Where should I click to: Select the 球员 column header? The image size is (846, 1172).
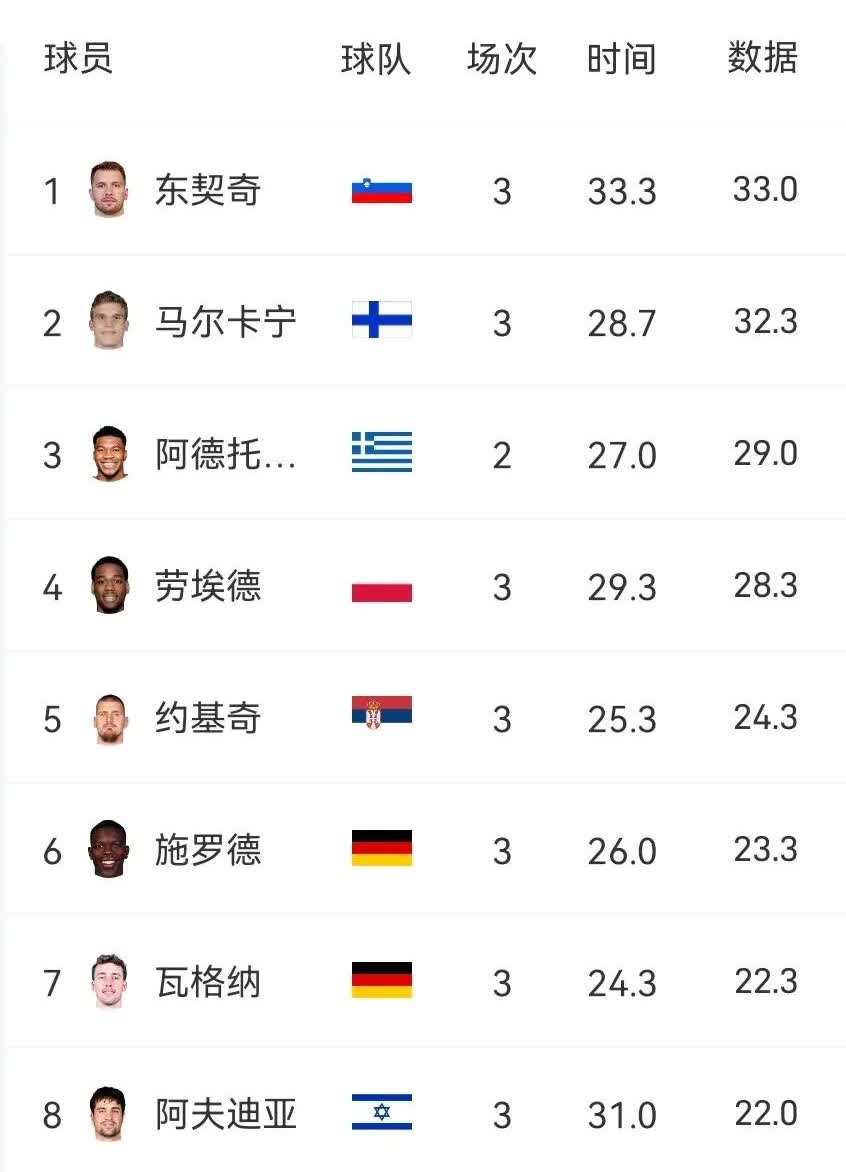pos(78,59)
